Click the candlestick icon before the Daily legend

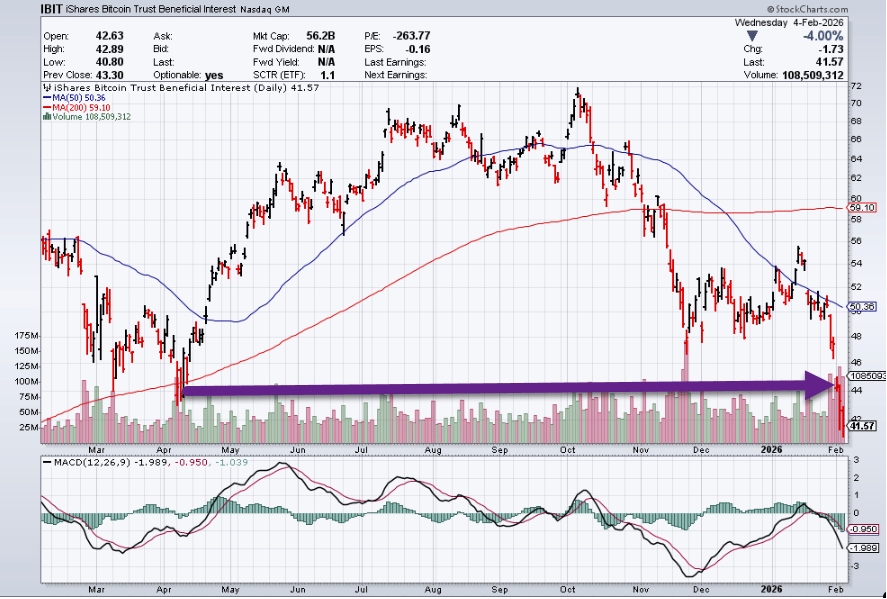48,88
